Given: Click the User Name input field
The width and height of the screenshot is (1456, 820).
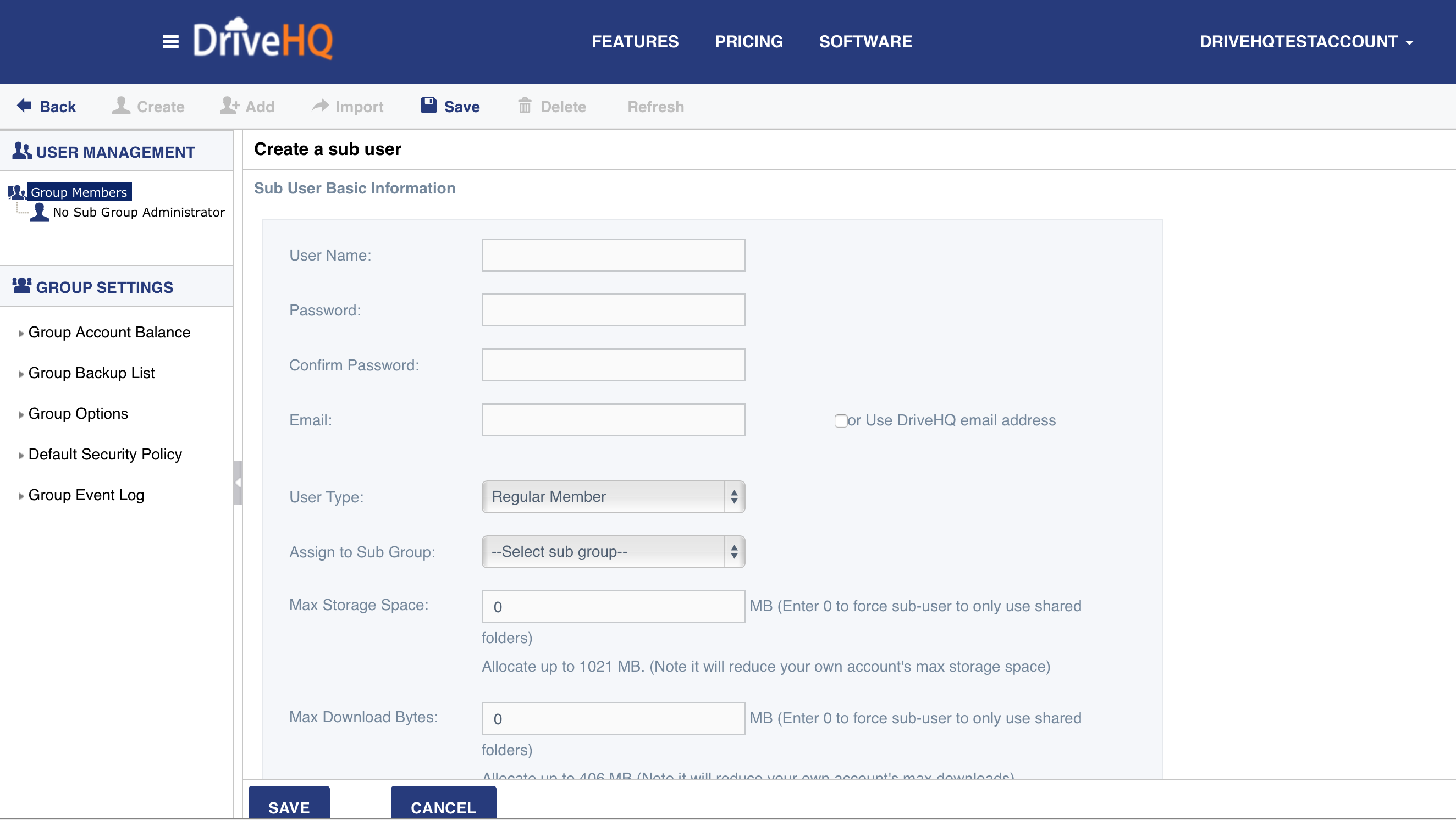Looking at the screenshot, I should coord(613,256).
